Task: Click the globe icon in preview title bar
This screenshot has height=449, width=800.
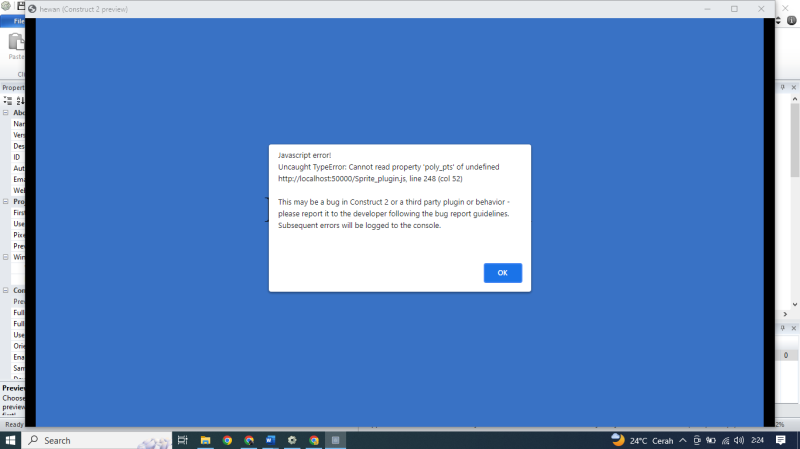Action: tap(32, 9)
